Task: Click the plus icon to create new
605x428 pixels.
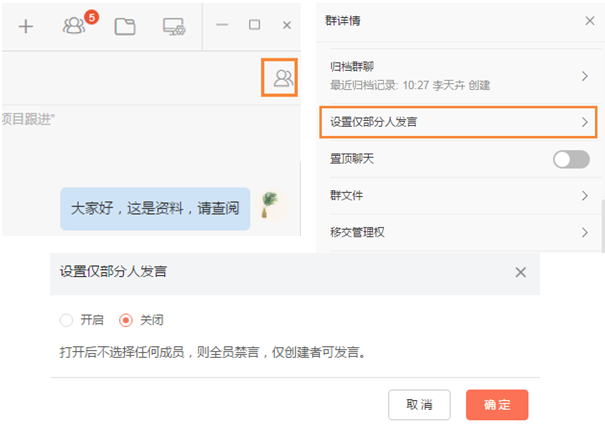Action: click(26, 26)
